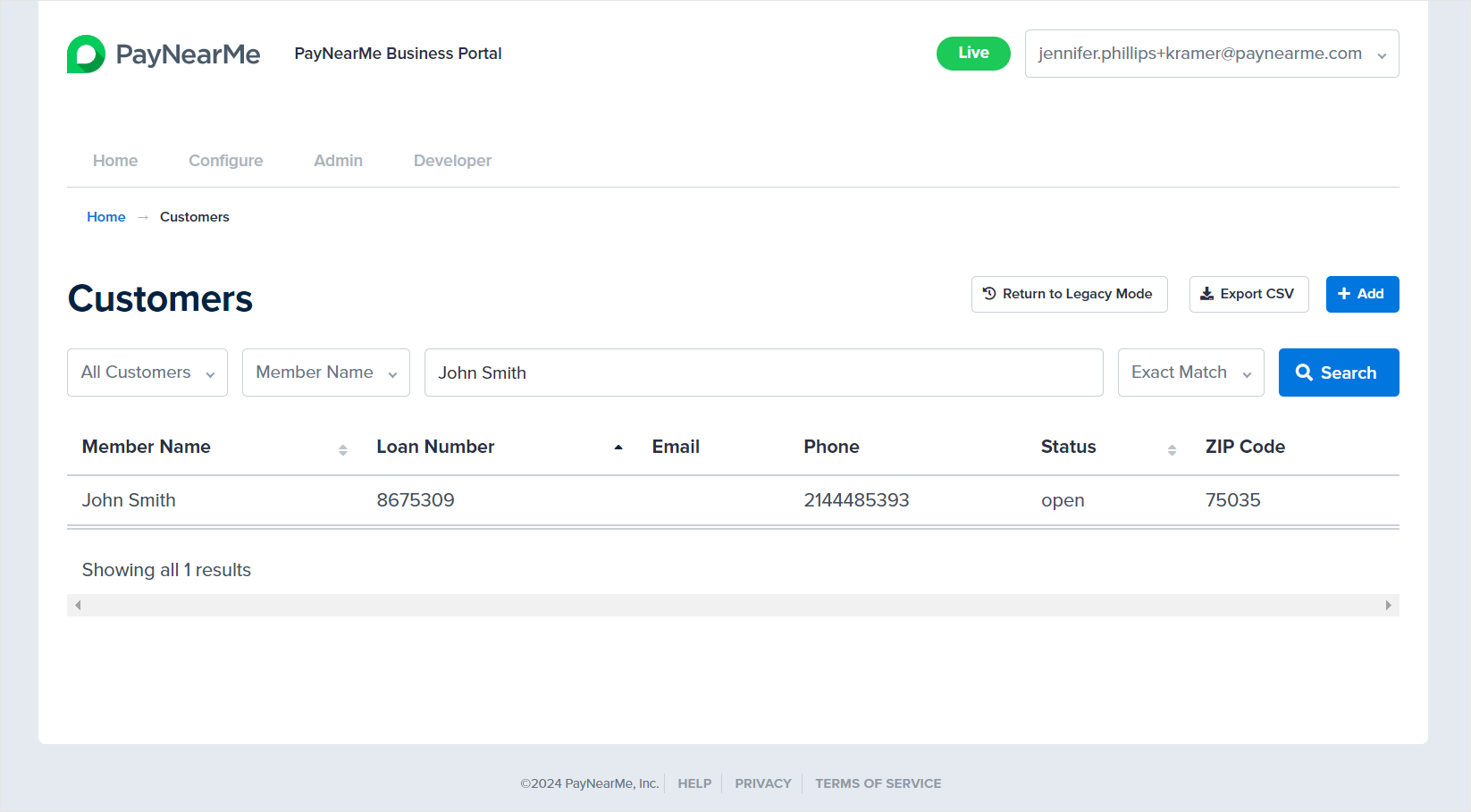Viewport: 1471px width, 812px height.
Task: Expand the Member Name field dropdown
Action: point(326,373)
